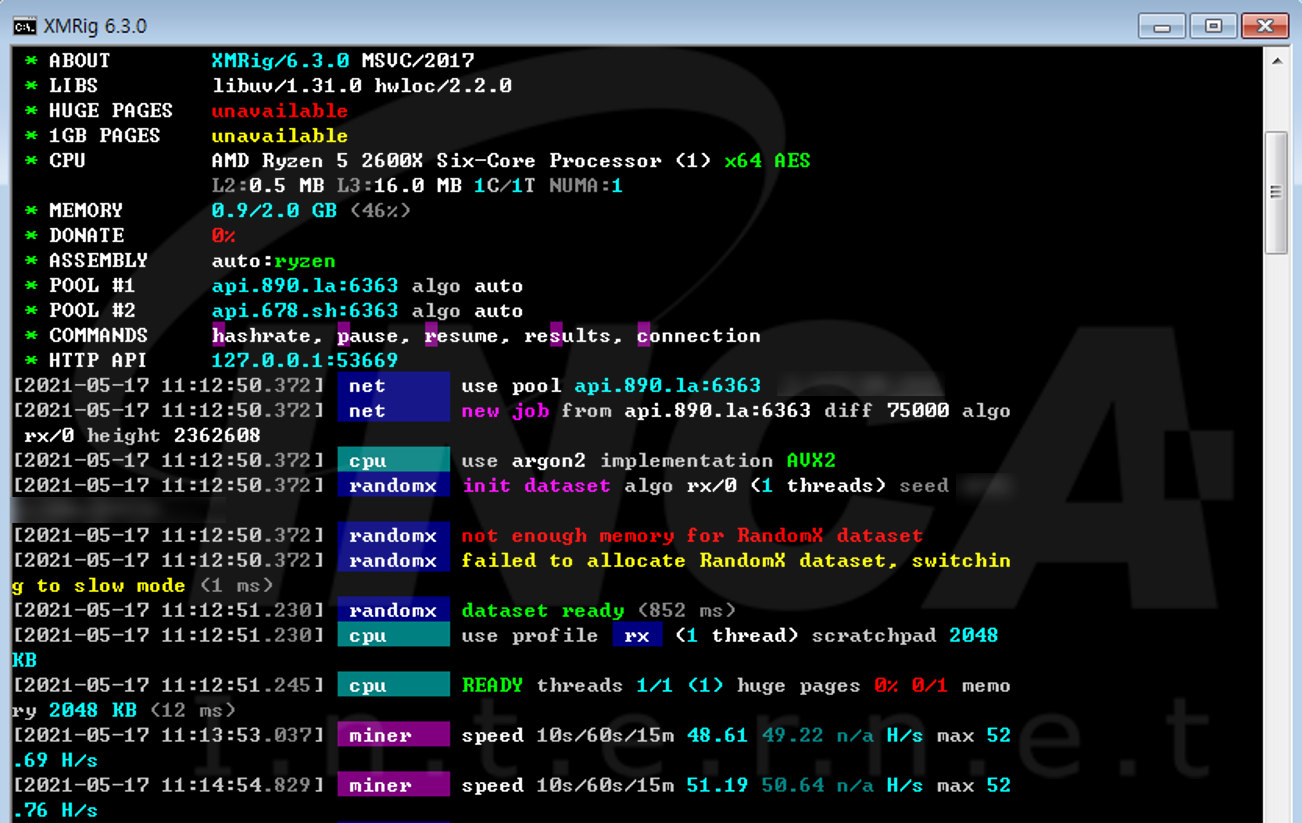Click 'AMD Ryzen 5 2600X Six-Core Processor' text
Screen dimensions: 1302x823
click(x=436, y=161)
